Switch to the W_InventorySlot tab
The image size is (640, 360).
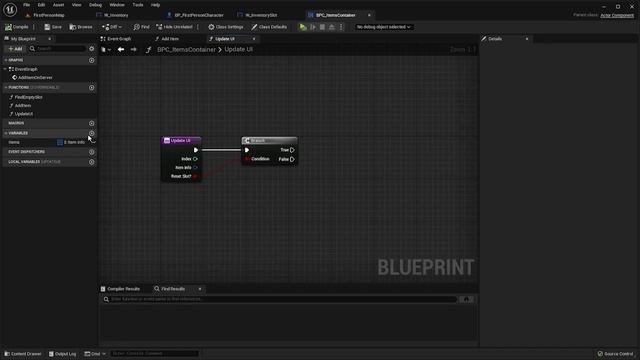[261, 15]
